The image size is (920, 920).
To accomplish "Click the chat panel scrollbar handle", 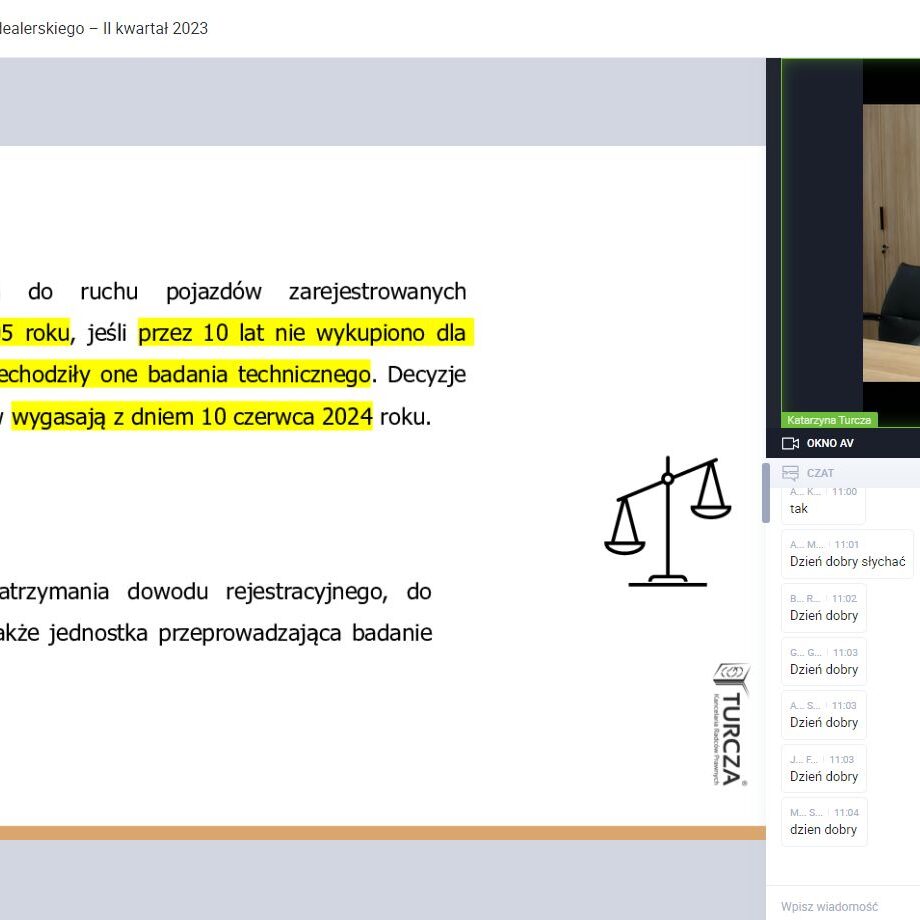I will point(766,492).
